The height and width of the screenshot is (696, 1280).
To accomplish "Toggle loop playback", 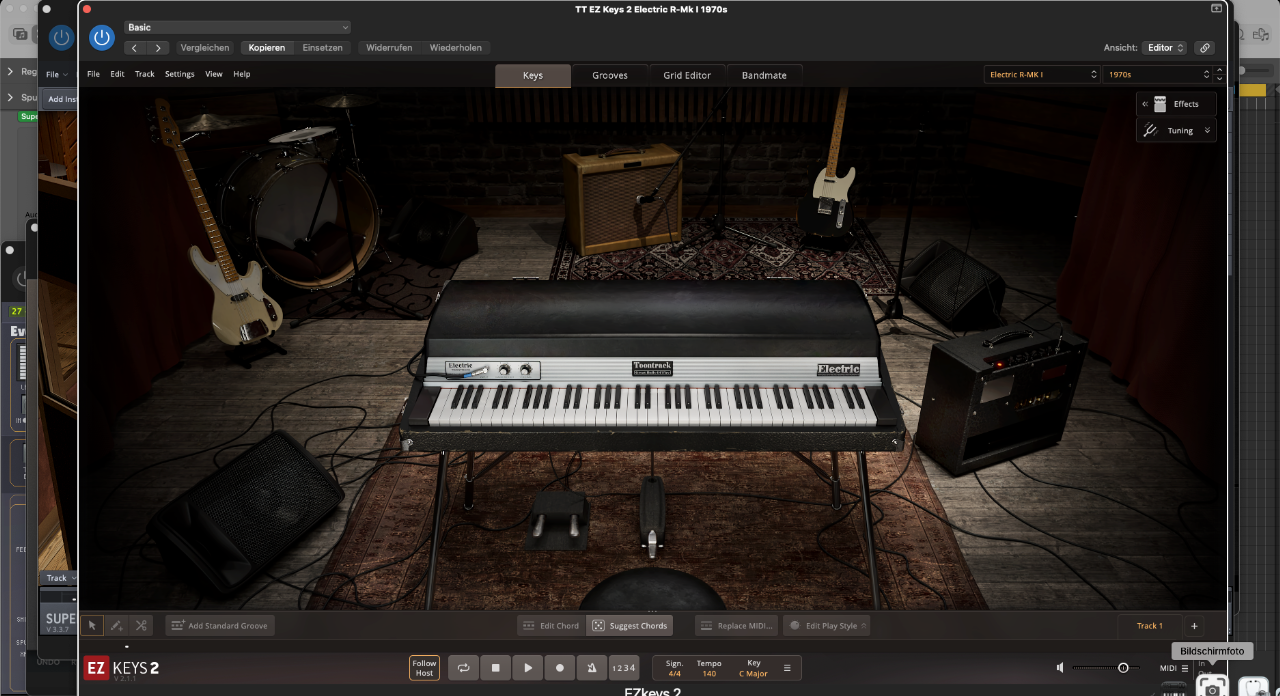I will pos(464,668).
